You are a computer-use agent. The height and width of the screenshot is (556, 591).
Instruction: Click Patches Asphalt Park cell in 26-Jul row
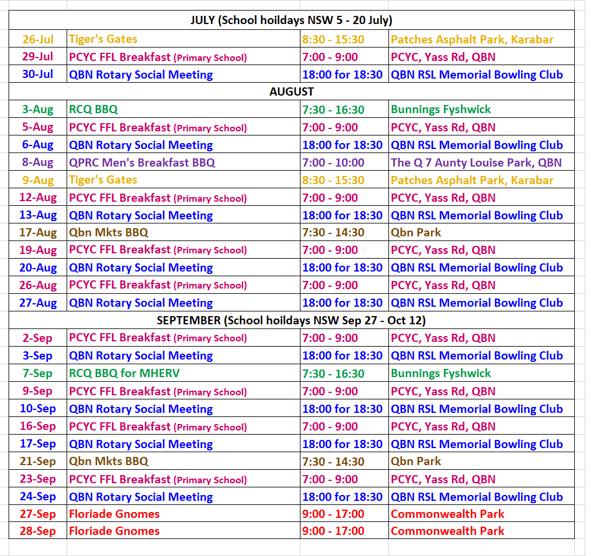click(x=481, y=39)
